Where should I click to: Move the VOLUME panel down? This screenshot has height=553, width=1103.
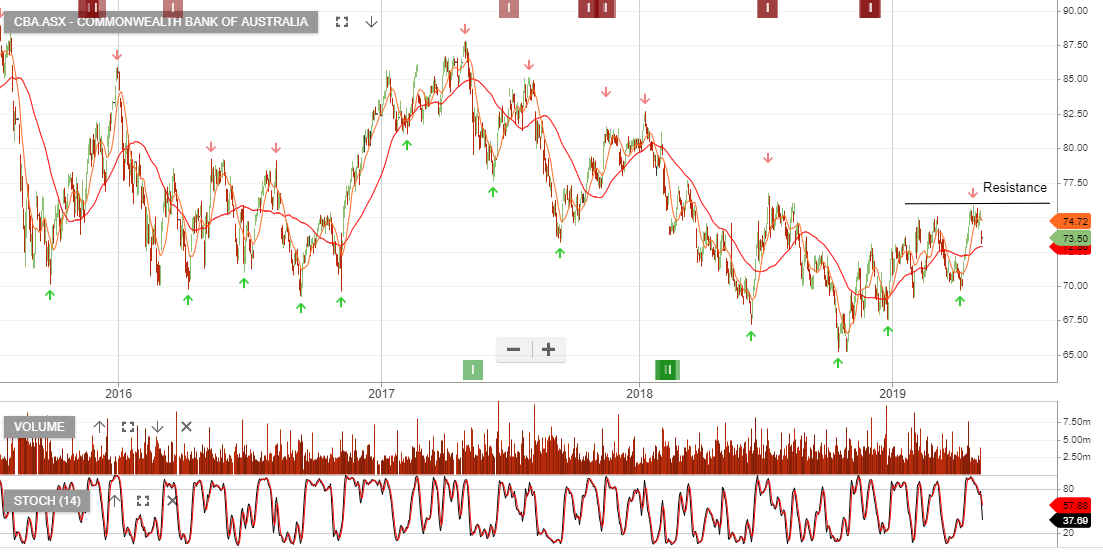[158, 426]
